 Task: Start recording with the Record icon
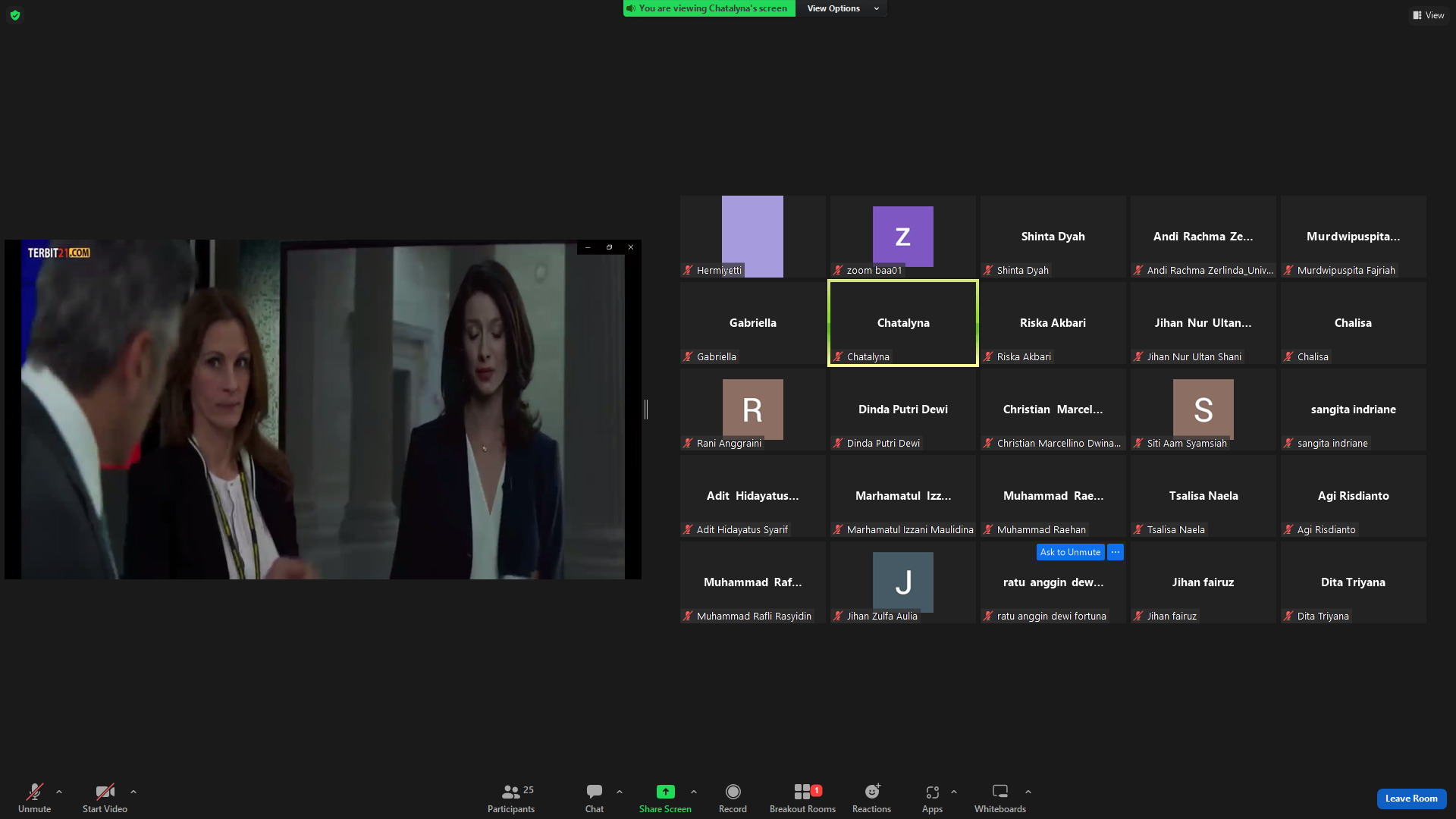pyautogui.click(x=733, y=792)
